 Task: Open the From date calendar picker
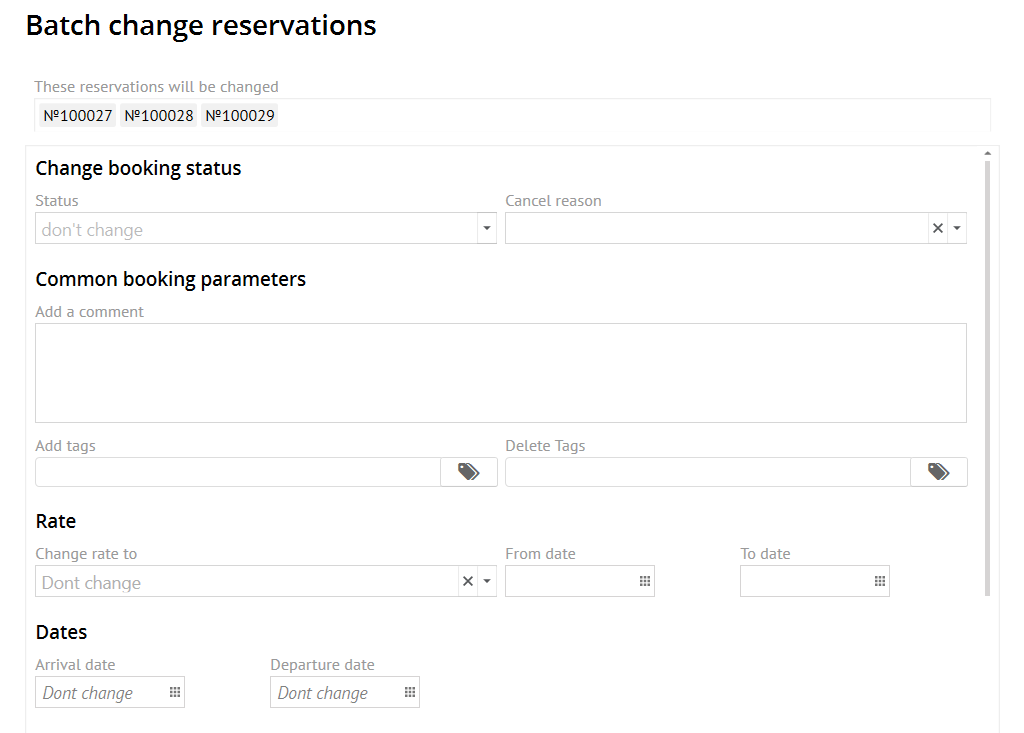(645, 582)
